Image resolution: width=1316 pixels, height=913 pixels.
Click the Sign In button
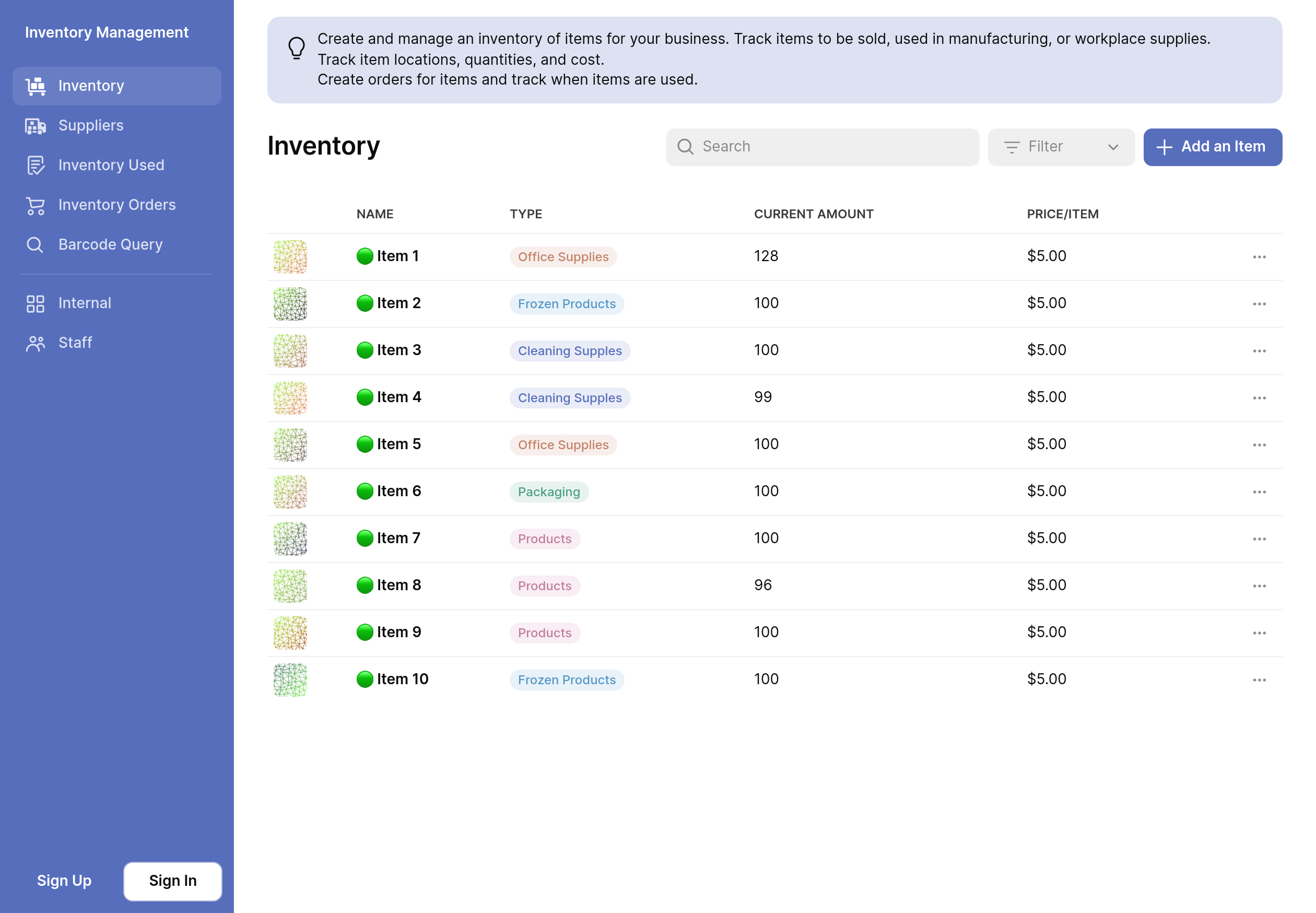click(x=173, y=881)
